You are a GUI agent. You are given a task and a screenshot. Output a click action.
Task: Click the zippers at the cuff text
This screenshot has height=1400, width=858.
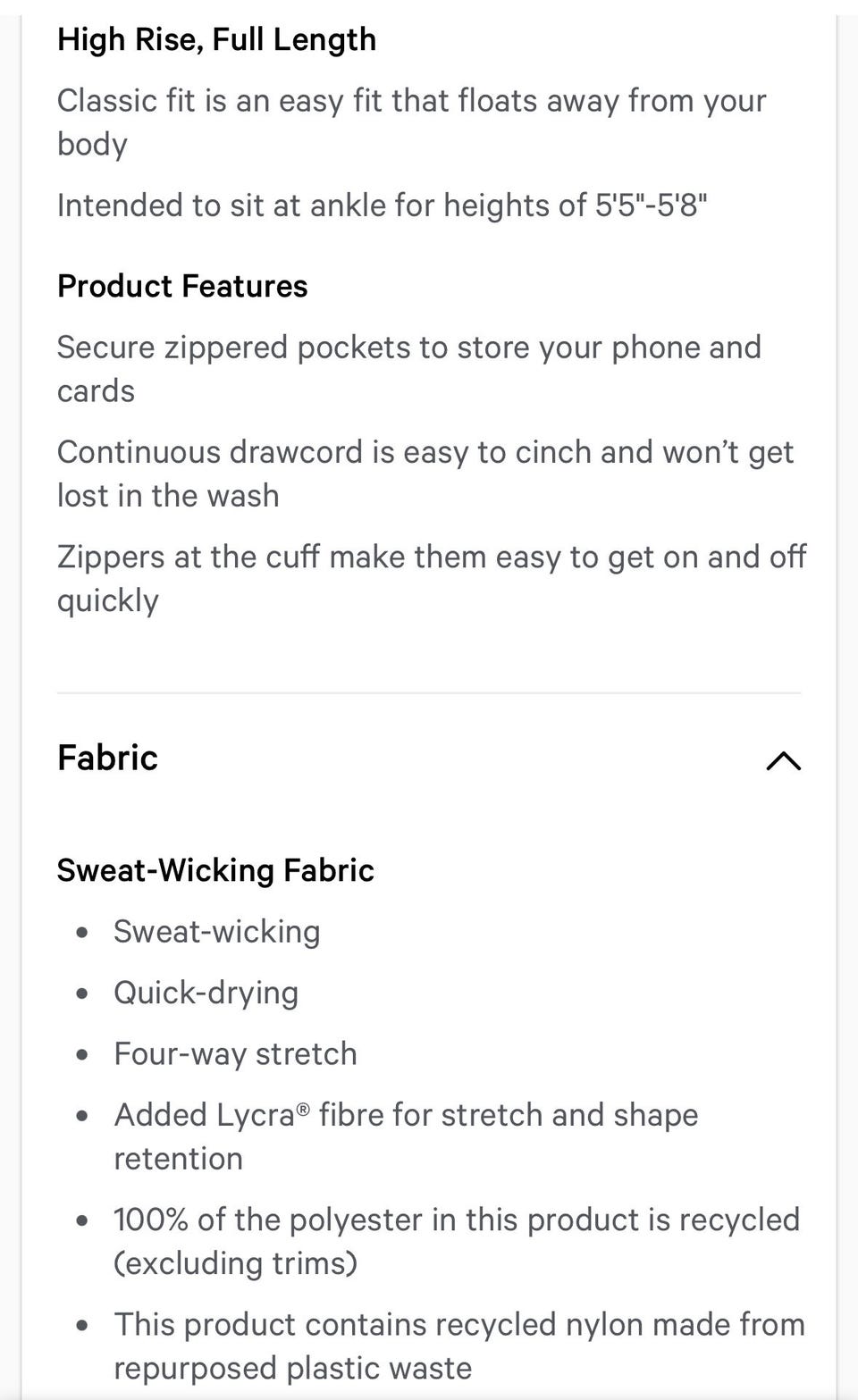pyautogui.click(x=431, y=578)
